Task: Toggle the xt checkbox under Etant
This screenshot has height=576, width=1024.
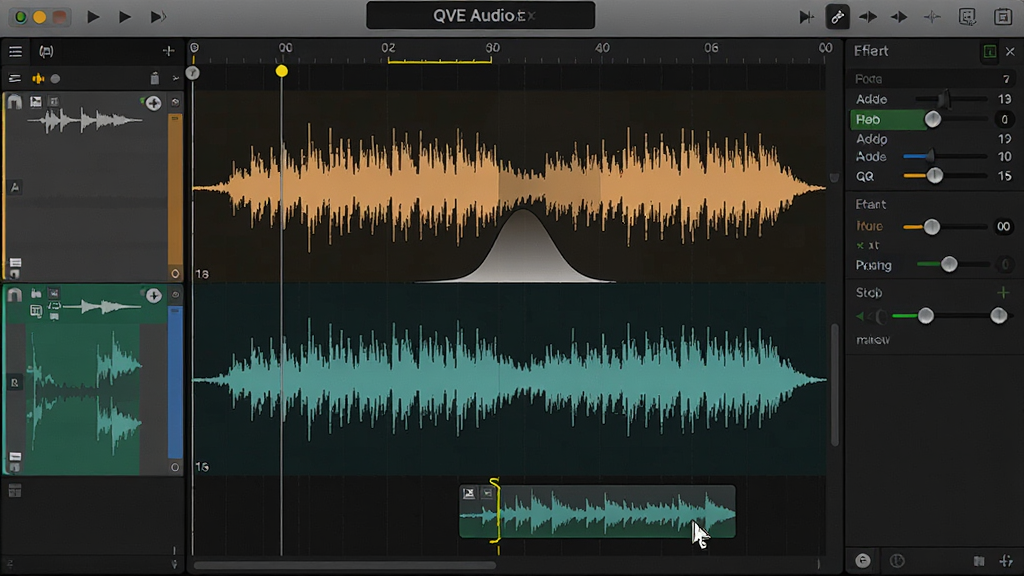Action: pos(860,246)
